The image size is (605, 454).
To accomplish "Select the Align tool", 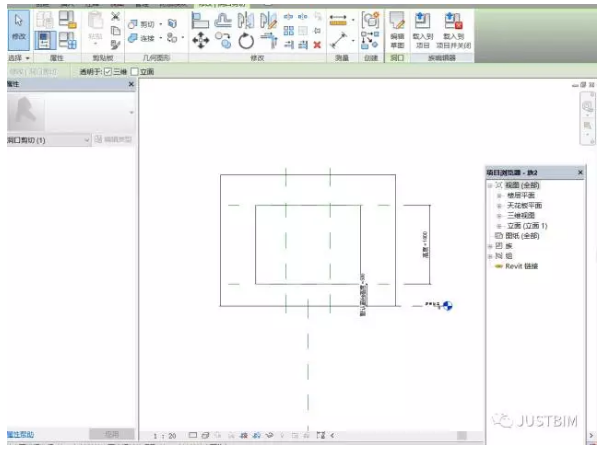I will 200,20.
